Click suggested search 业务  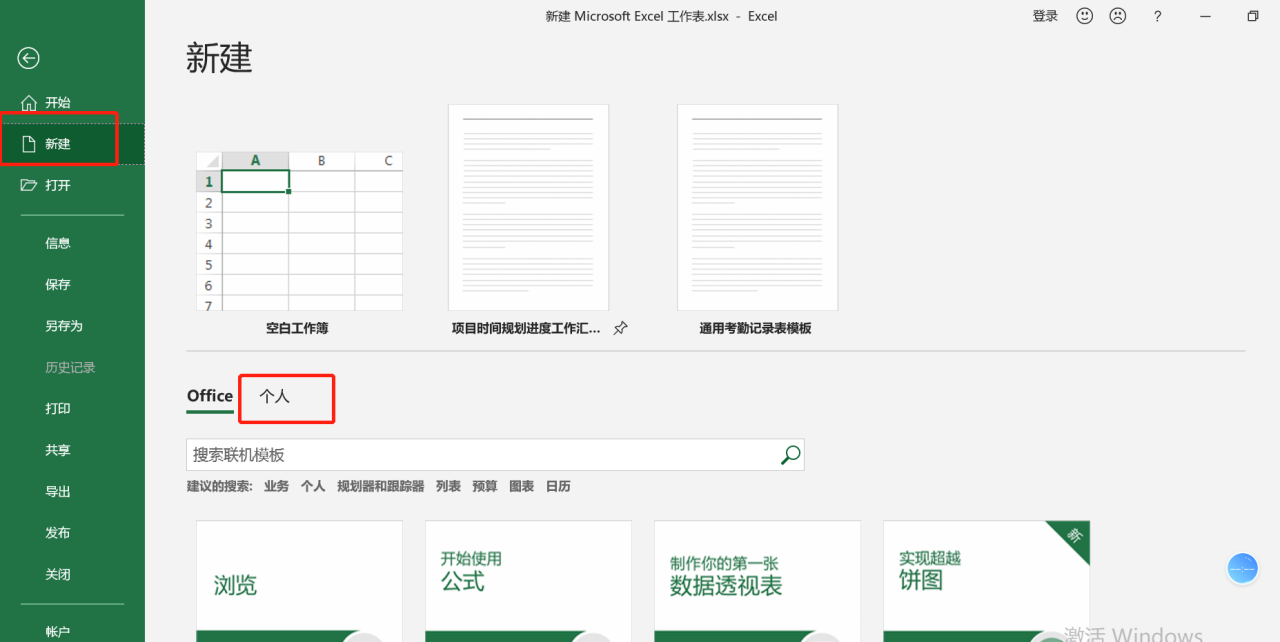pyautogui.click(x=277, y=486)
